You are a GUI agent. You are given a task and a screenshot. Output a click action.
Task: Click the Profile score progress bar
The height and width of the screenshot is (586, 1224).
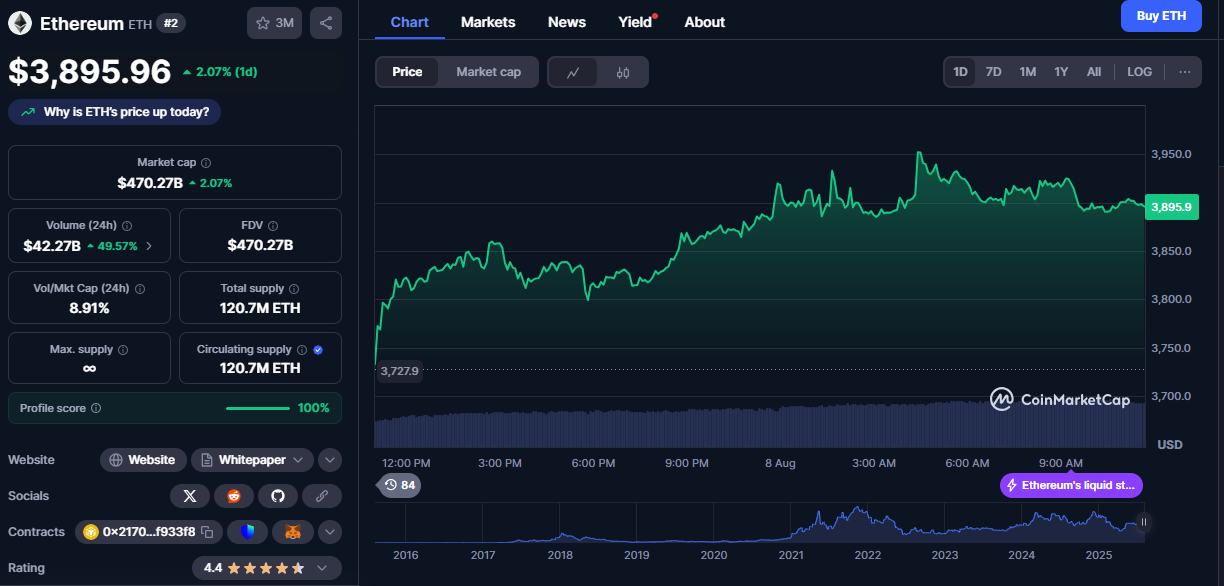[x=259, y=408]
